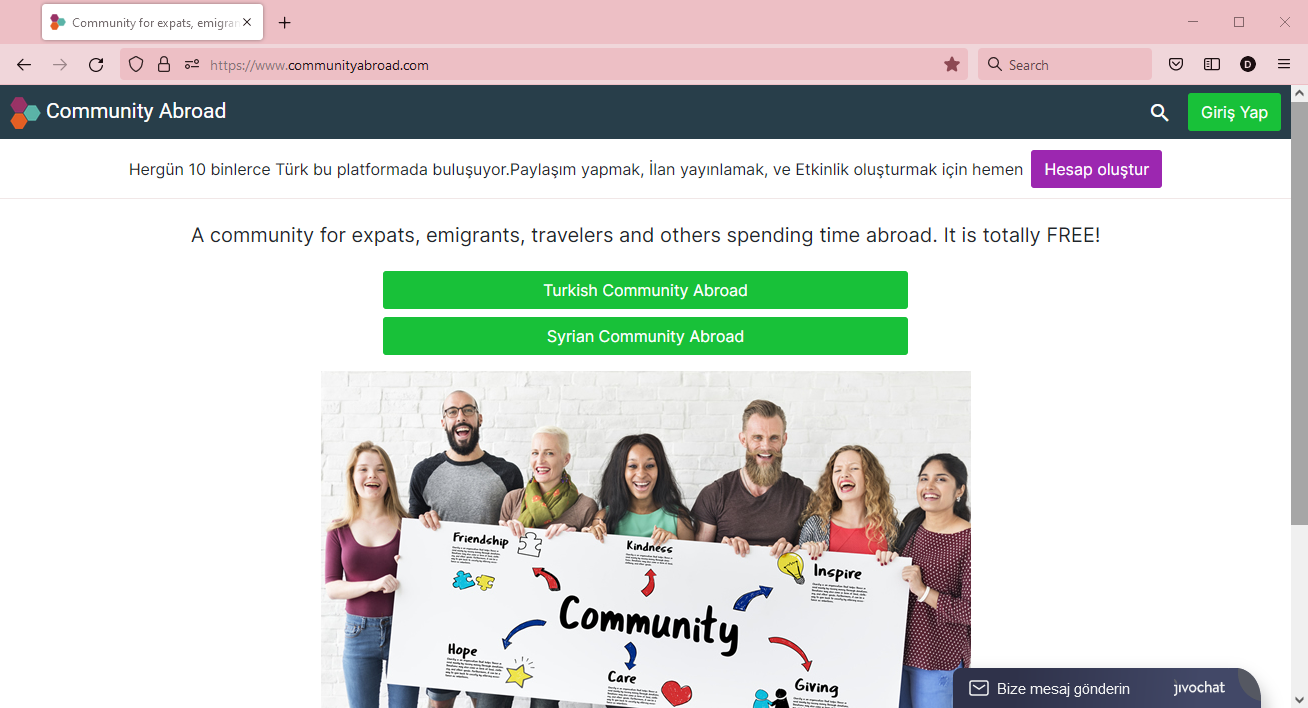Click the Hesap oluştur button
The image size is (1308, 708).
point(1096,169)
